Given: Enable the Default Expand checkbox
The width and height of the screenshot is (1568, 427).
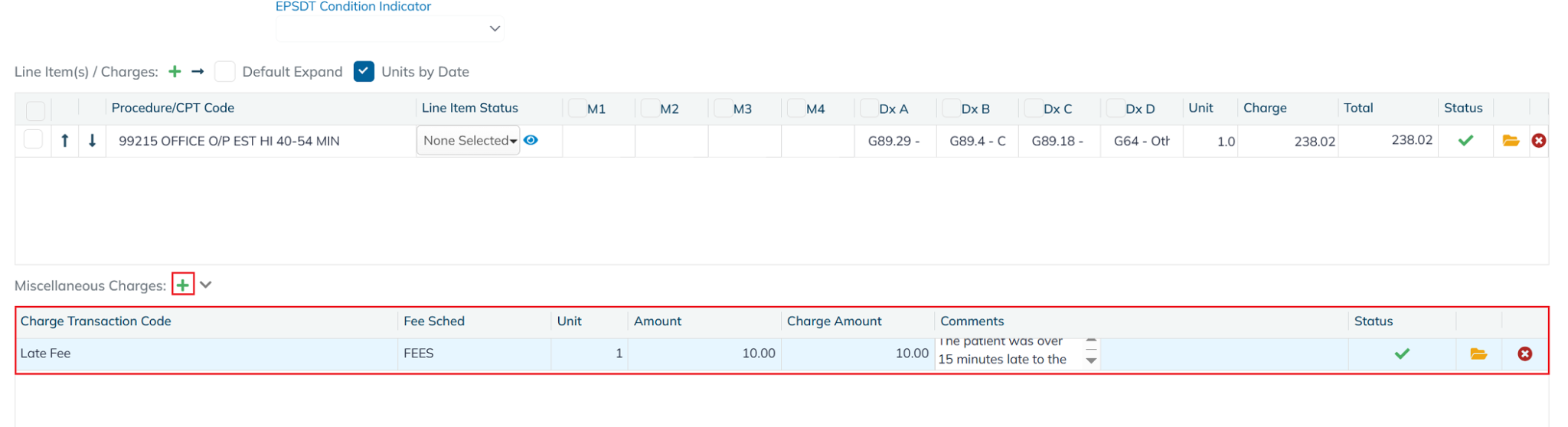Looking at the screenshot, I should click(x=224, y=72).
